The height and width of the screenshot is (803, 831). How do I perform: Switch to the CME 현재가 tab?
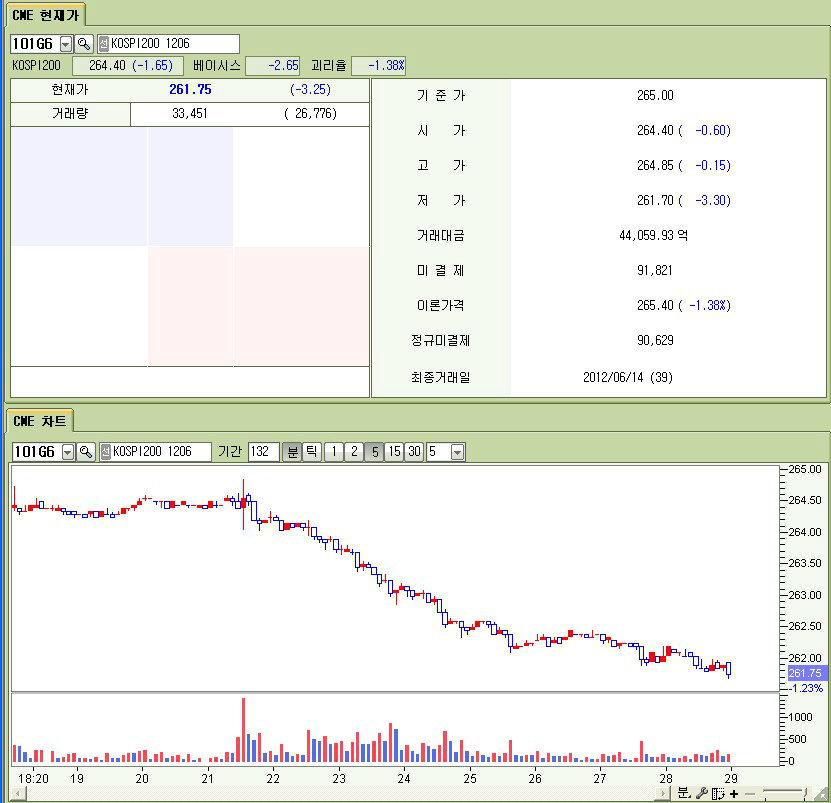tap(47, 14)
